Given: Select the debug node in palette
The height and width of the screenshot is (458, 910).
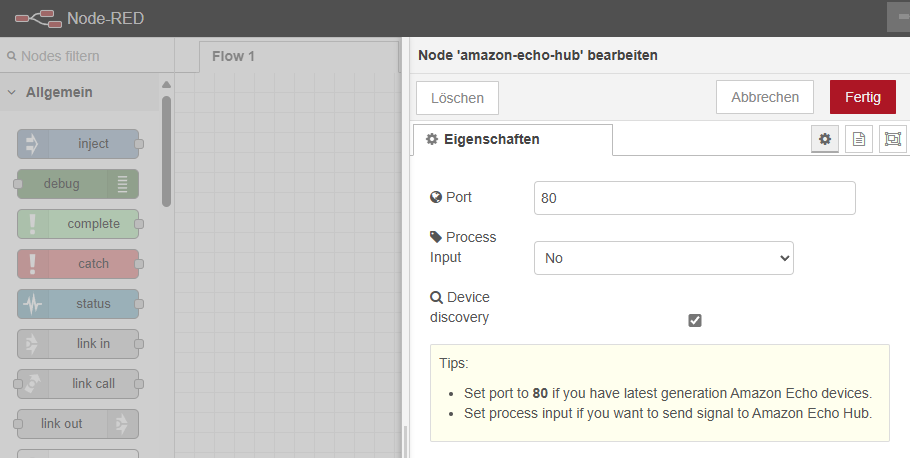Looking at the screenshot, I should (78, 184).
